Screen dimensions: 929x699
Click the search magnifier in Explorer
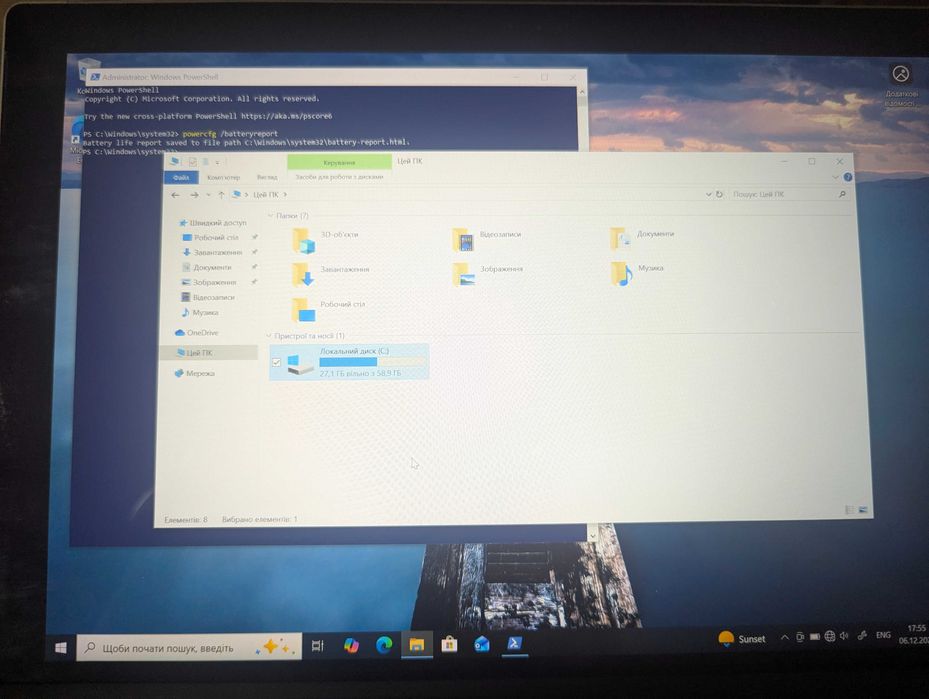[842, 194]
